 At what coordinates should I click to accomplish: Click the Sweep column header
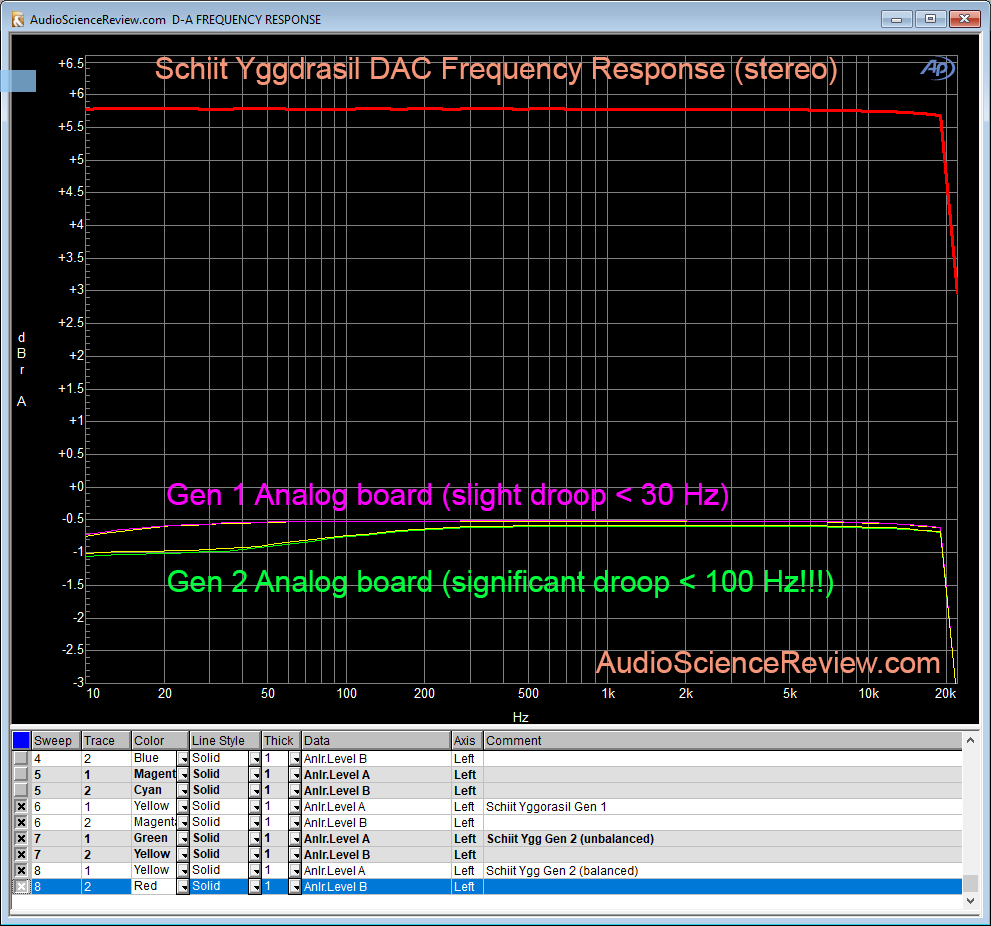coord(56,740)
